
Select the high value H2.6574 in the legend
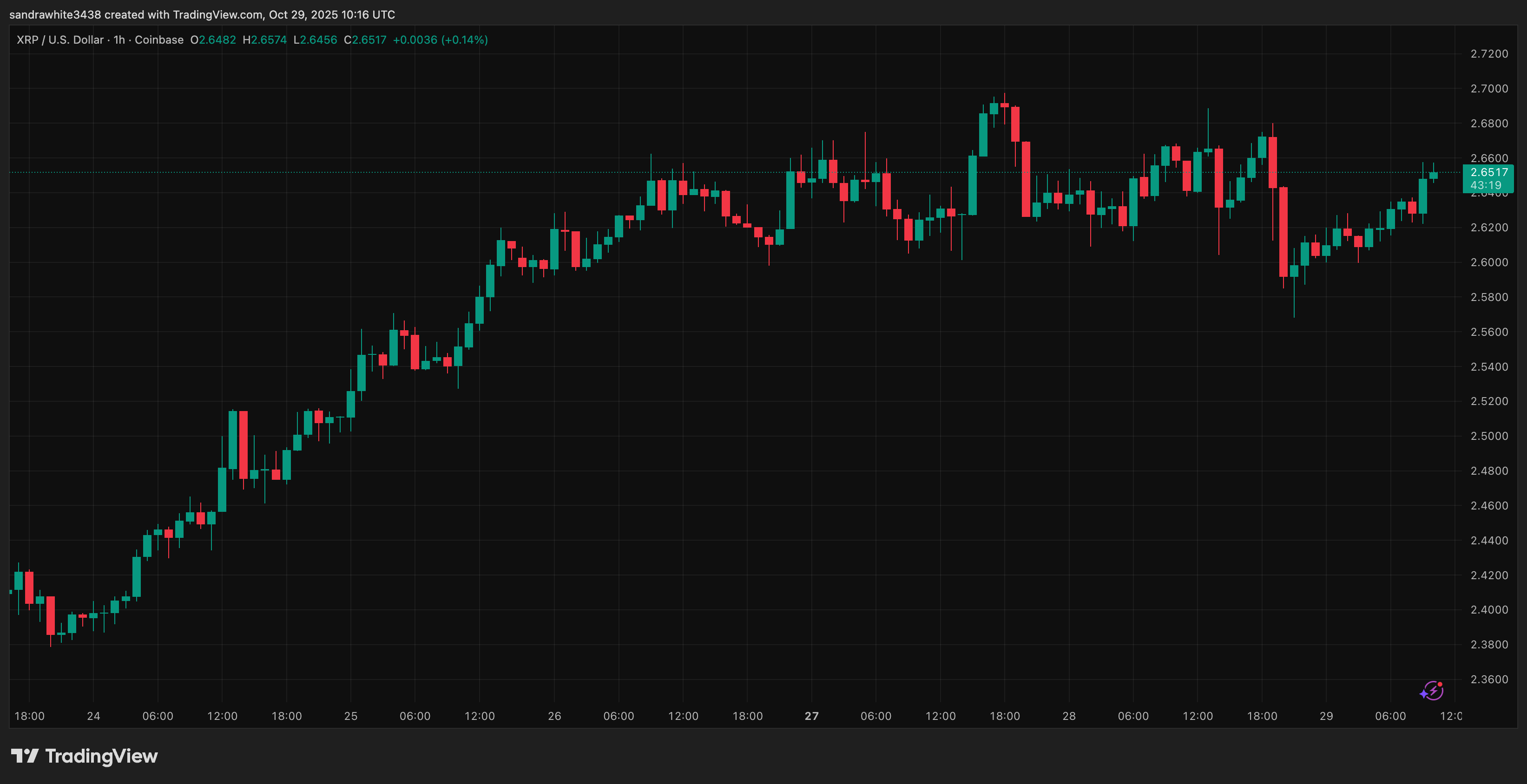pos(265,39)
